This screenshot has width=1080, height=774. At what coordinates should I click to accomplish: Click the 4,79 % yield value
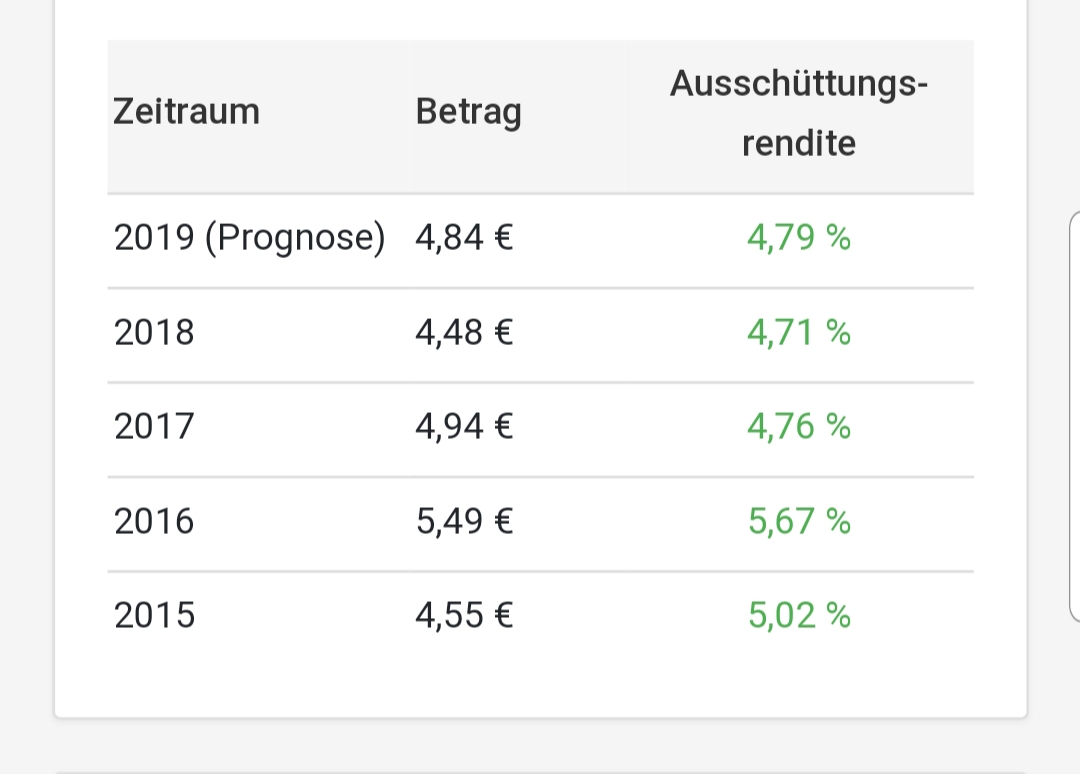pyautogui.click(x=799, y=238)
